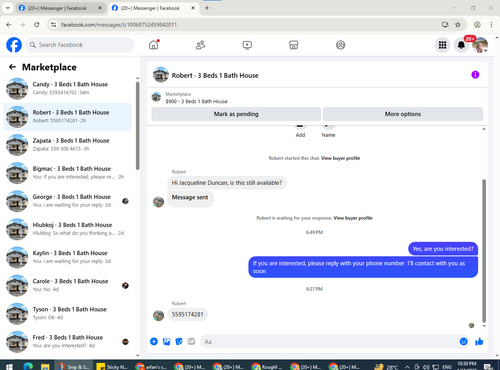Open the Menu grid icon

point(442,45)
